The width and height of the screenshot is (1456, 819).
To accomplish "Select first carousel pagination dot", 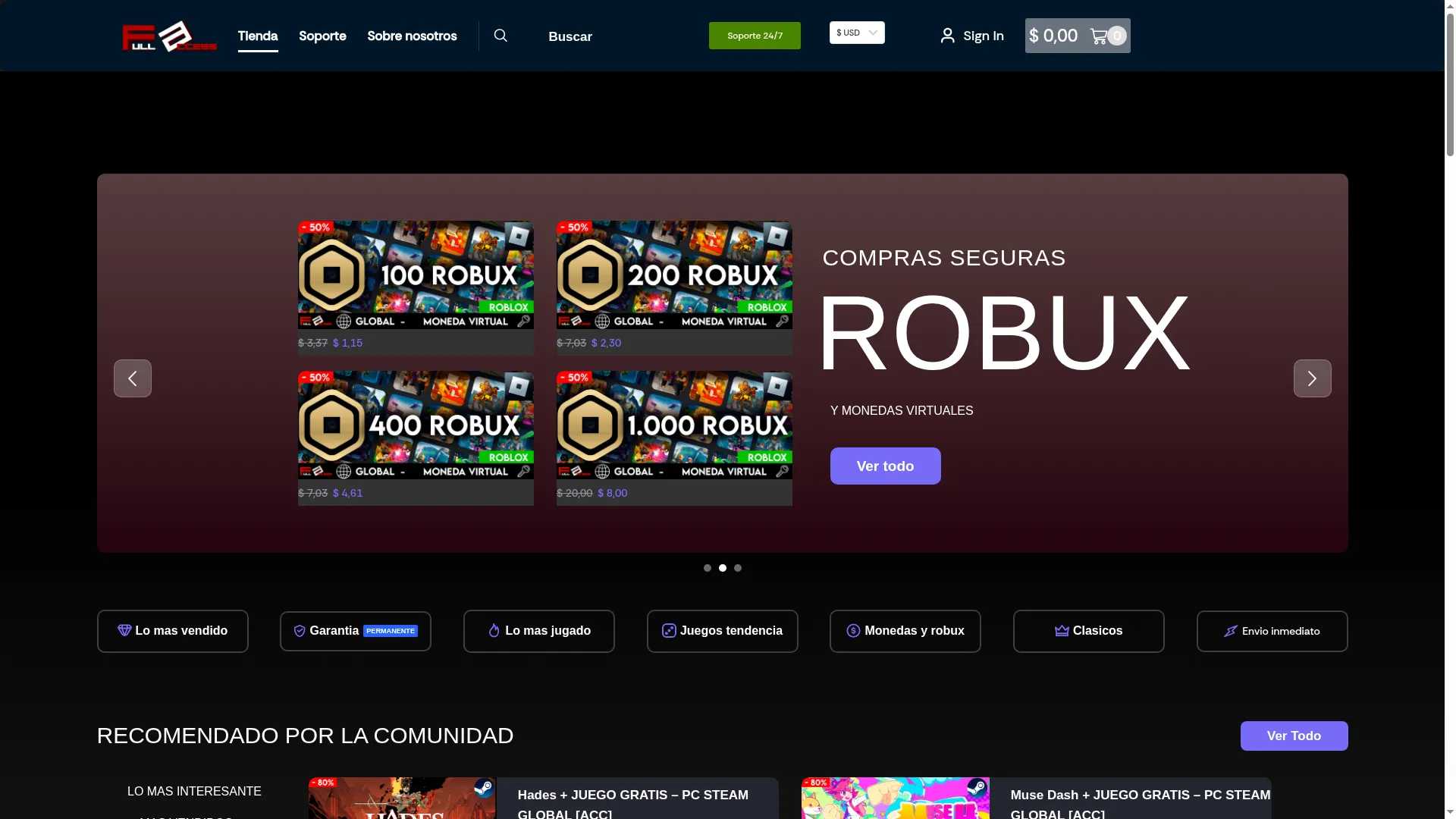I will pos(708,568).
